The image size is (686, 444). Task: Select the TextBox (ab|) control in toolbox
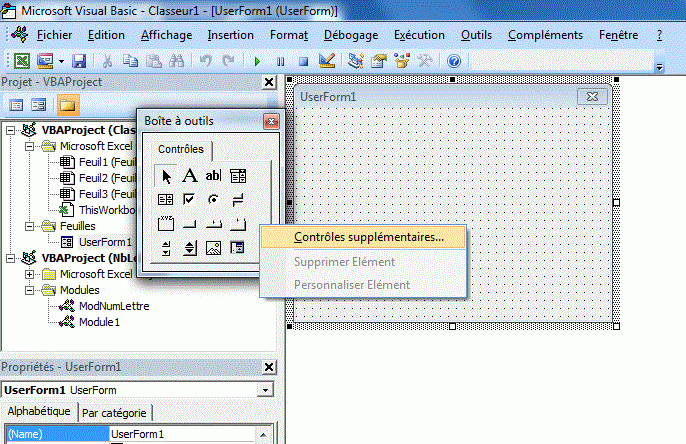click(213, 176)
